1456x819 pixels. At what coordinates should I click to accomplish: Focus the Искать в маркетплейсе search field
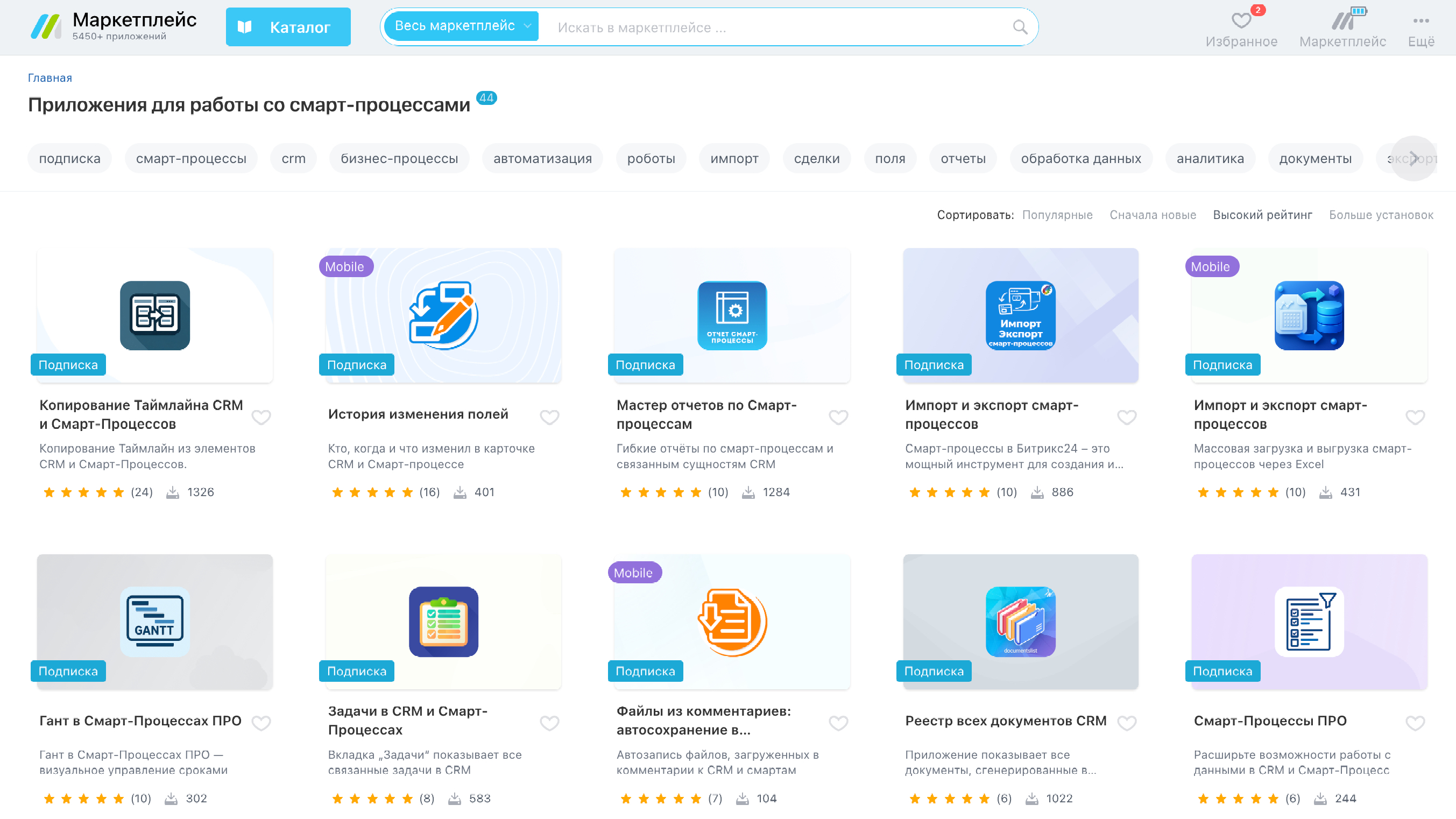coord(780,27)
